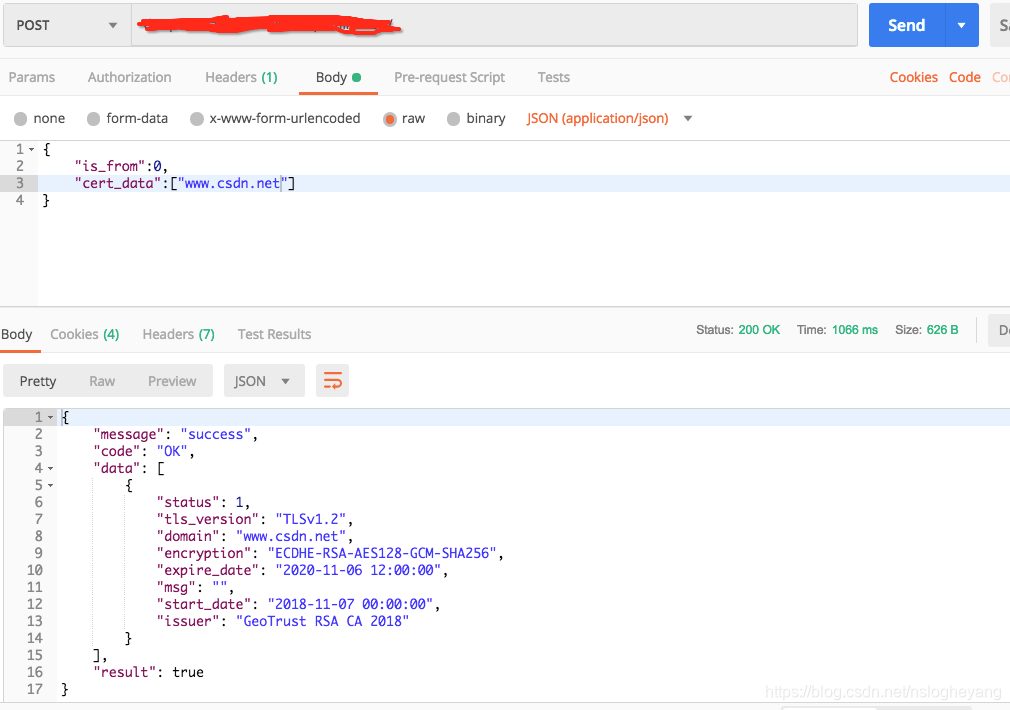Screen dimensions: 1010x710
Task: Select the response Body tab
Action: pyautogui.click(x=17, y=334)
